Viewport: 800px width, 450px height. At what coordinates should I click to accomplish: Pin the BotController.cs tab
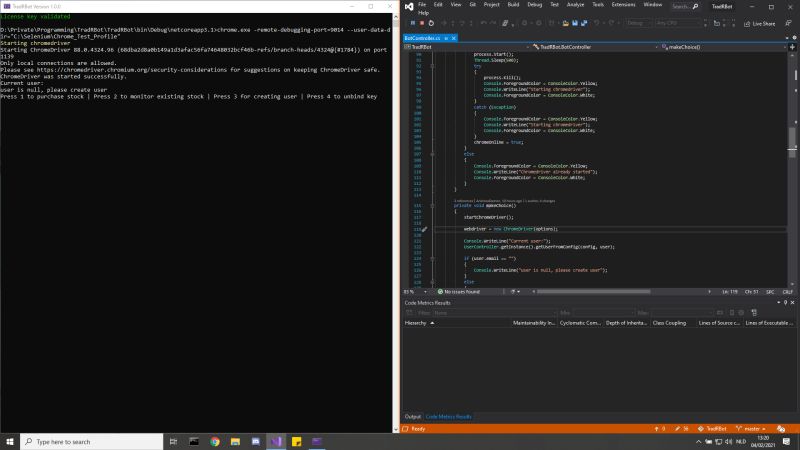click(x=446, y=38)
